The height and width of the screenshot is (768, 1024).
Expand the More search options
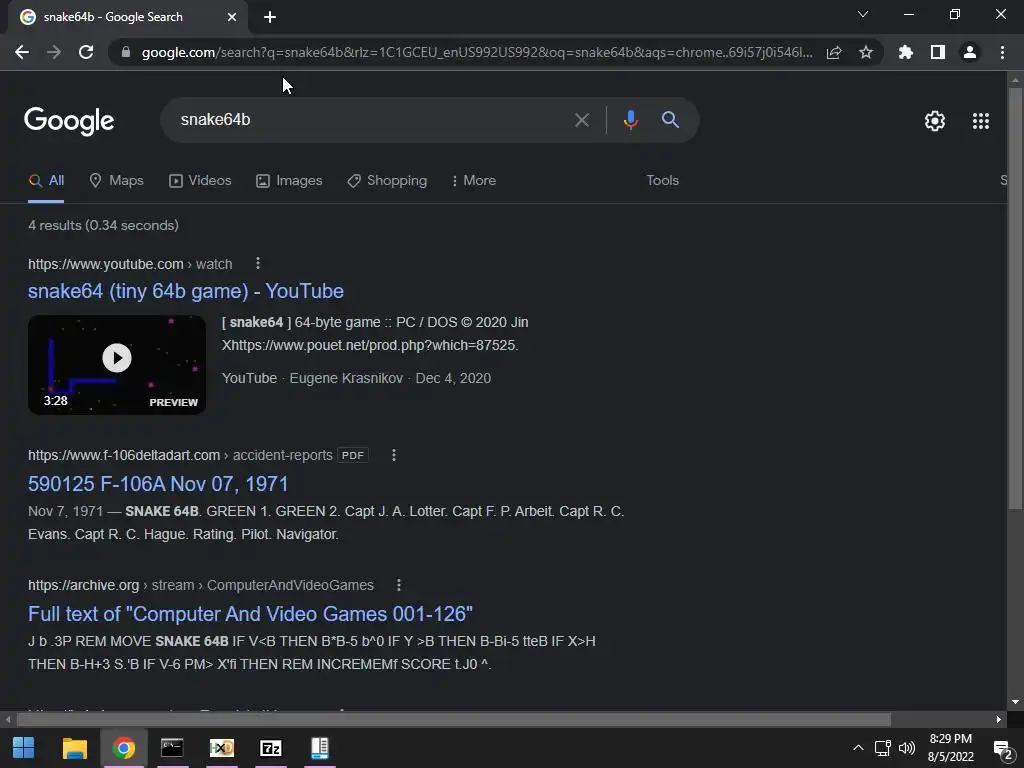tap(474, 181)
